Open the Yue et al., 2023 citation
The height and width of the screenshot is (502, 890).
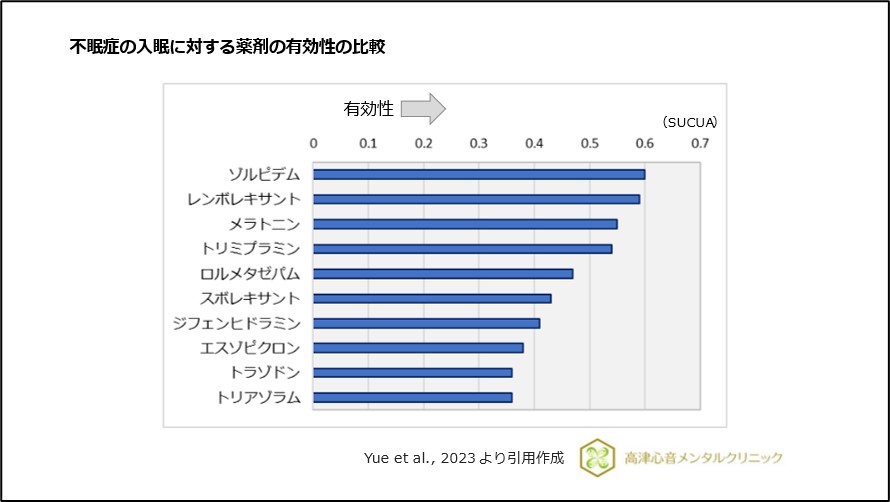(464, 458)
